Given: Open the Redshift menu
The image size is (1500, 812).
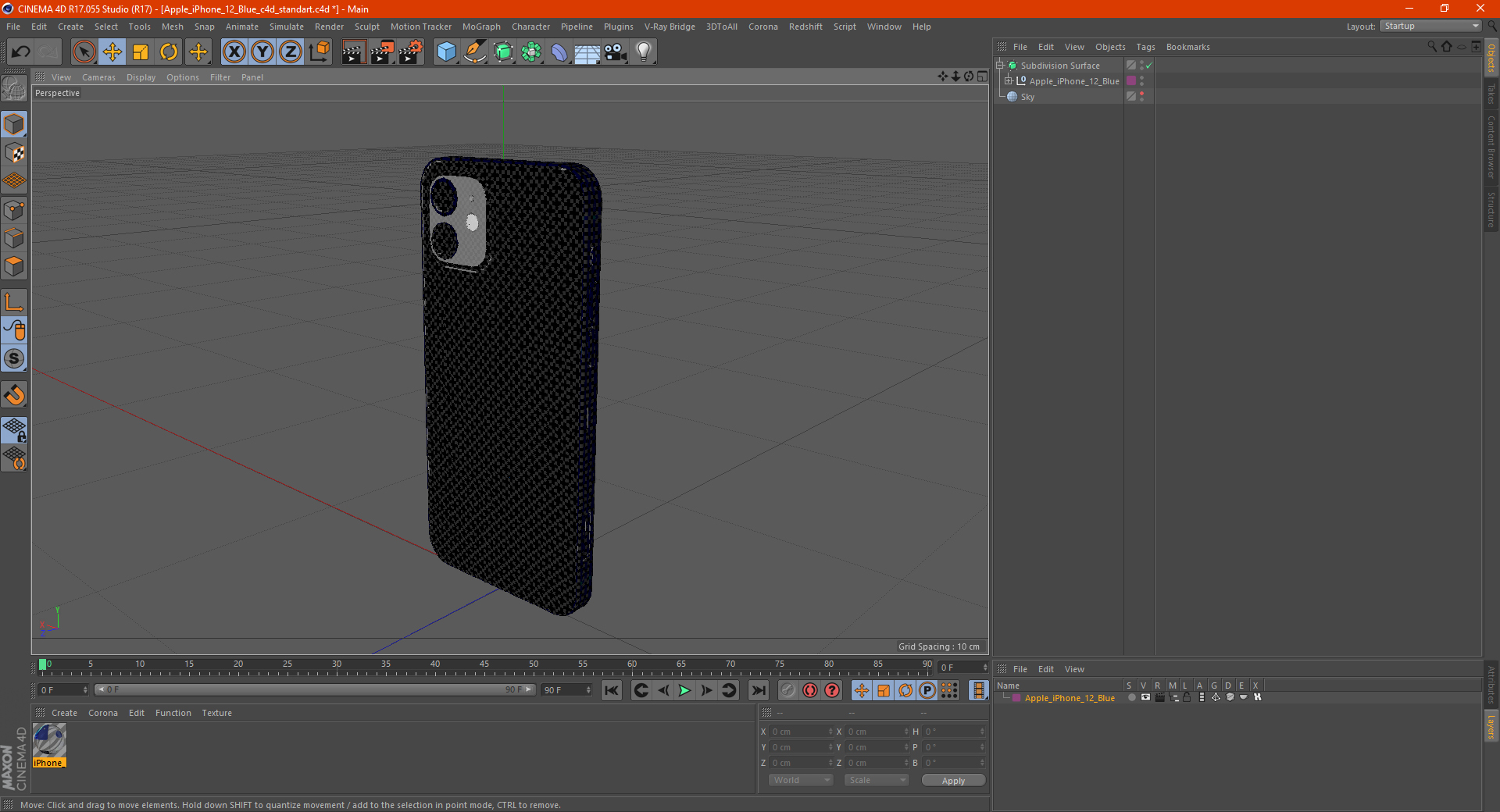Looking at the screenshot, I should coord(805,27).
